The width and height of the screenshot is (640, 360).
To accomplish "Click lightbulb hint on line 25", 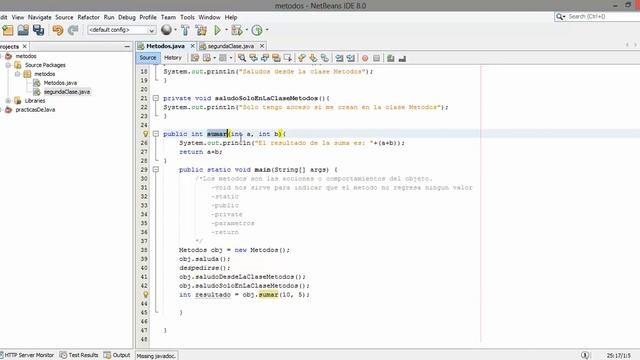I will pos(145,133).
